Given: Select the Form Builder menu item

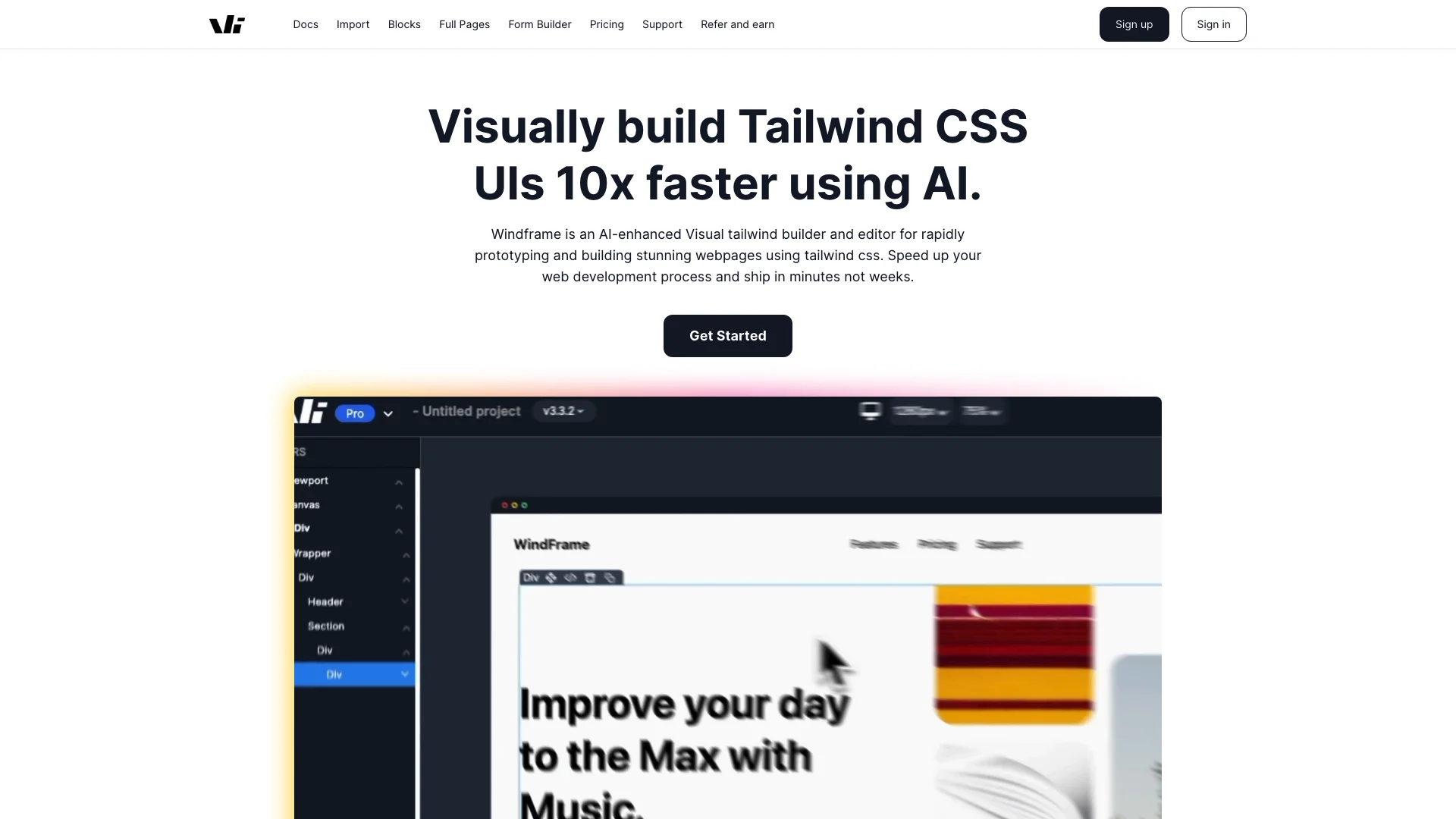Looking at the screenshot, I should click(540, 24).
